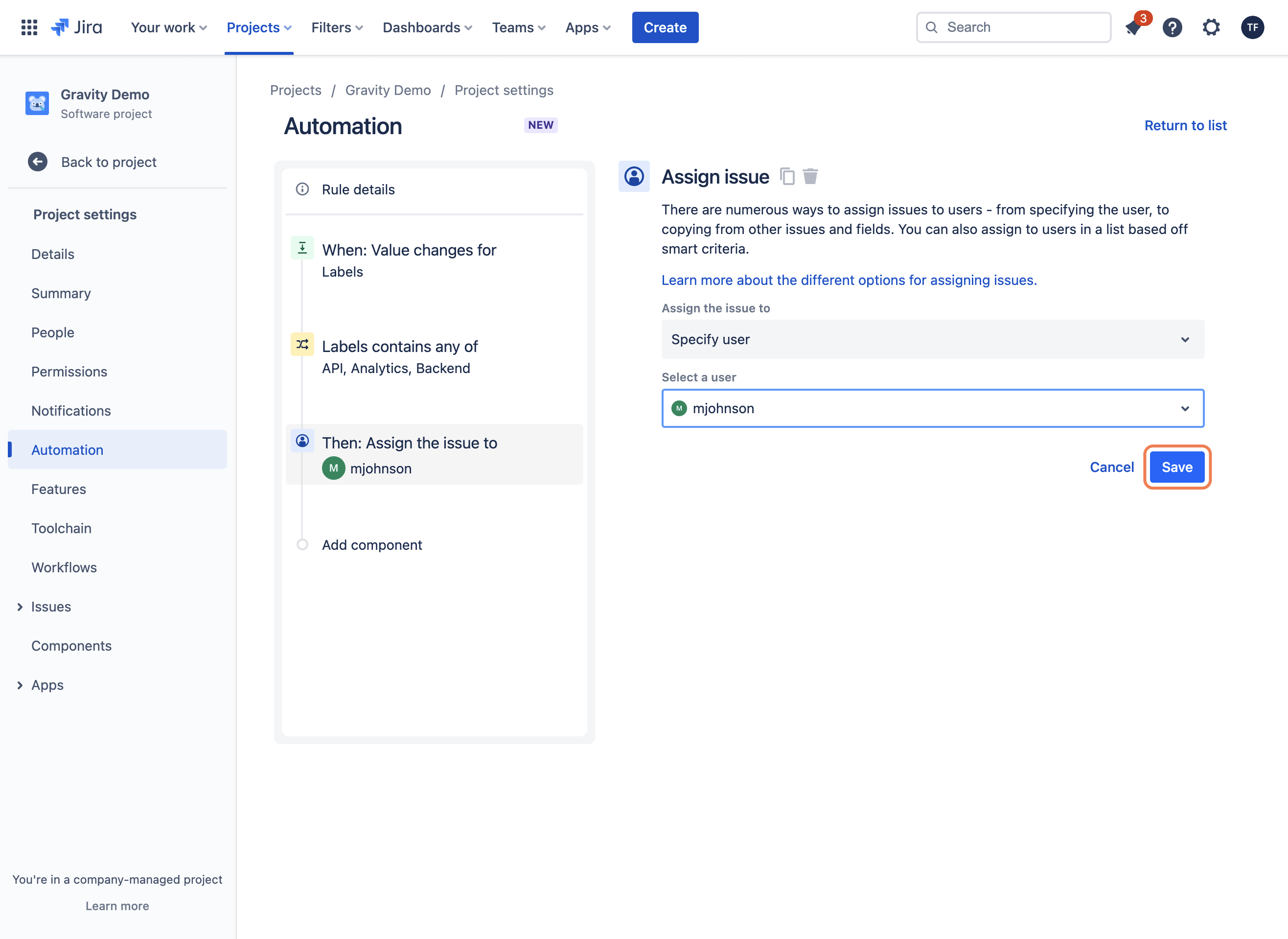1288x939 pixels.
Task: Click the Gravity Demo project avatar
Action: tap(37, 103)
